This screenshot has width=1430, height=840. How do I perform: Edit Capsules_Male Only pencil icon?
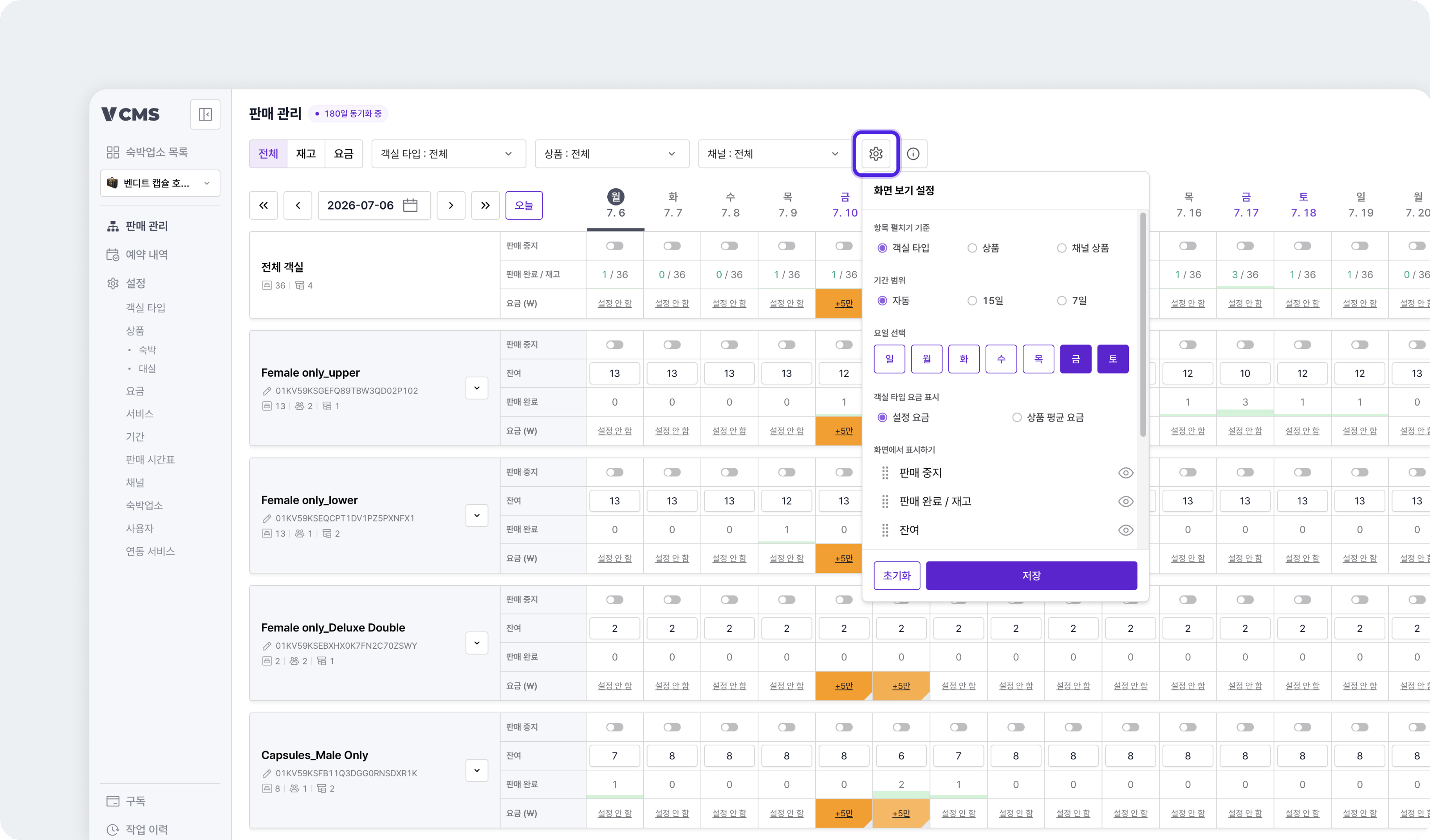pyautogui.click(x=267, y=773)
